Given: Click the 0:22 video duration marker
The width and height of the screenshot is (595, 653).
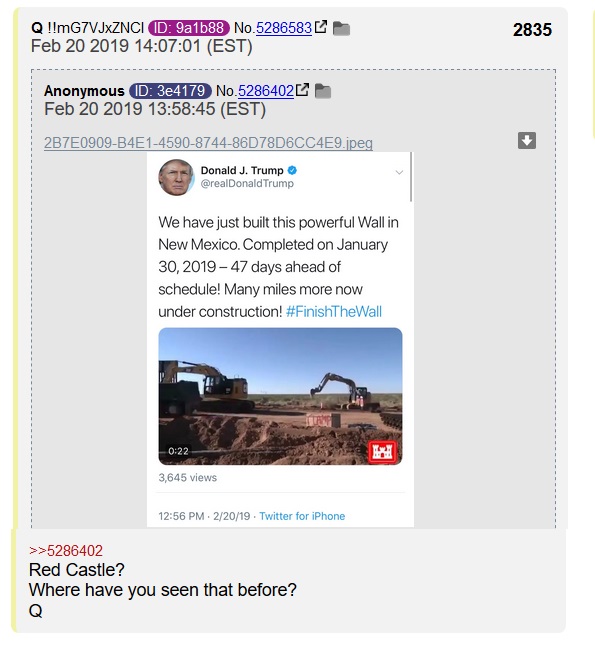Looking at the screenshot, I should click(178, 451).
